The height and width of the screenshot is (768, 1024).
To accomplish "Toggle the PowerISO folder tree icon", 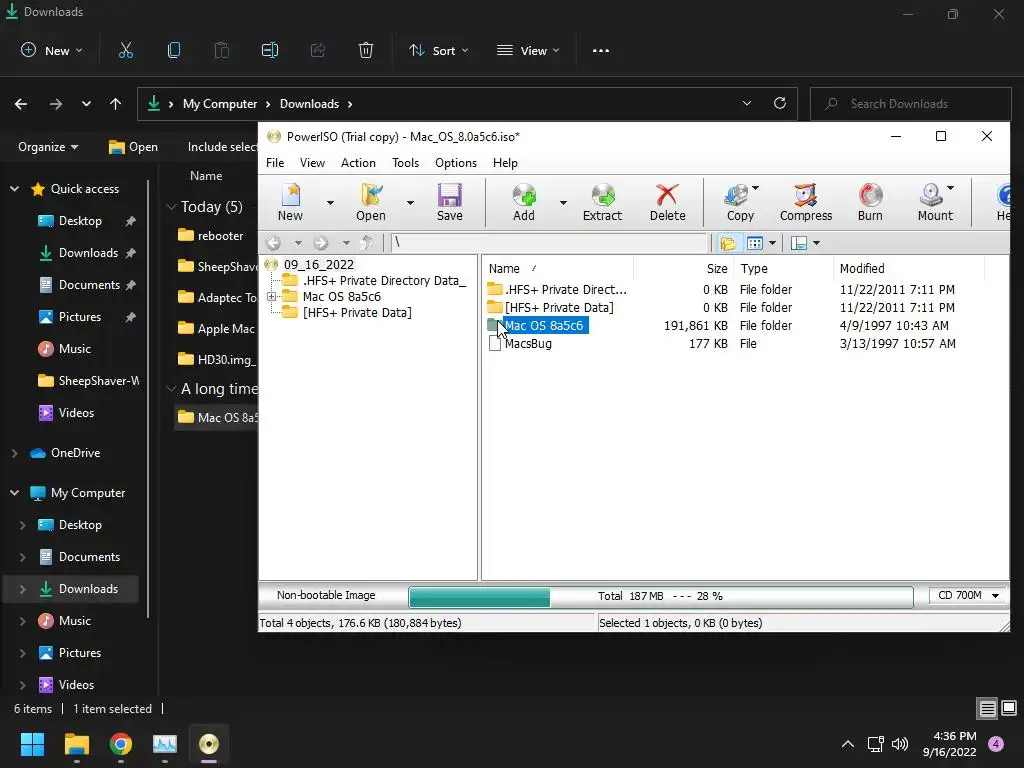I will pyautogui.click(x=728, y=244).
